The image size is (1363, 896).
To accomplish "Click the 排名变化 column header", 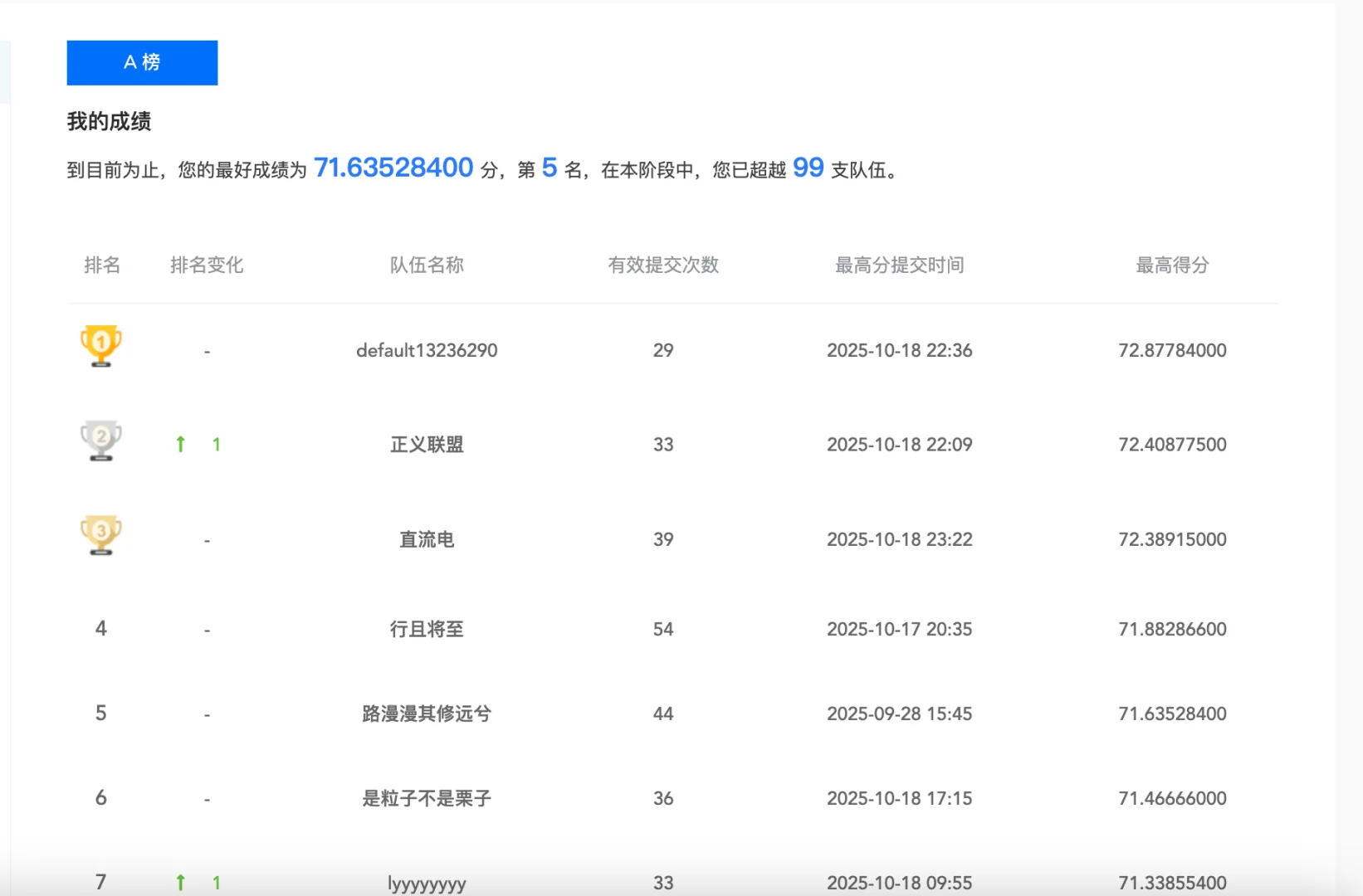I will point(206,265).
